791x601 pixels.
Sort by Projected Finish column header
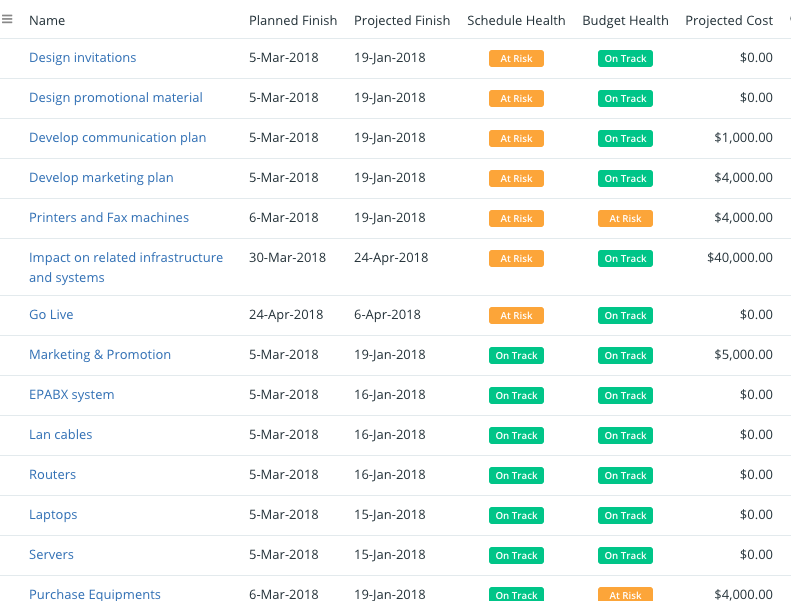402,21
